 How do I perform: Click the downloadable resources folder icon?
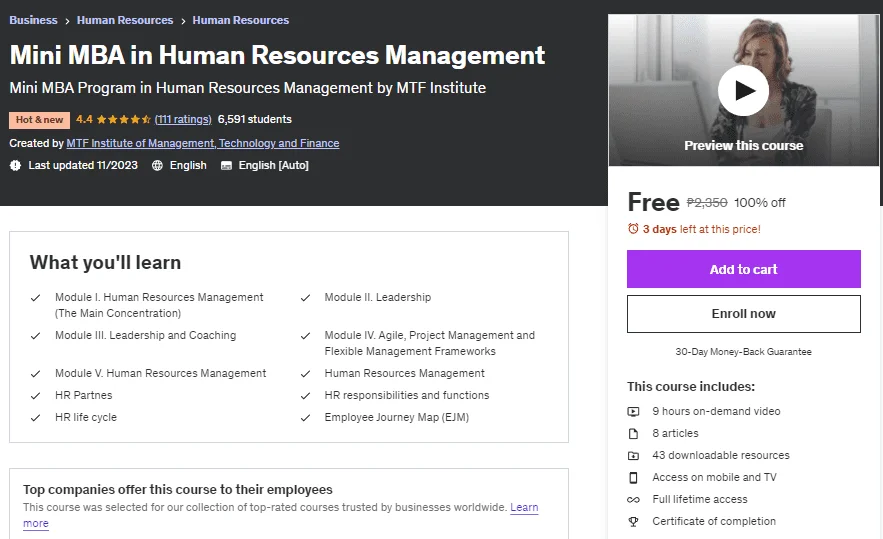(x=634, y=456)
